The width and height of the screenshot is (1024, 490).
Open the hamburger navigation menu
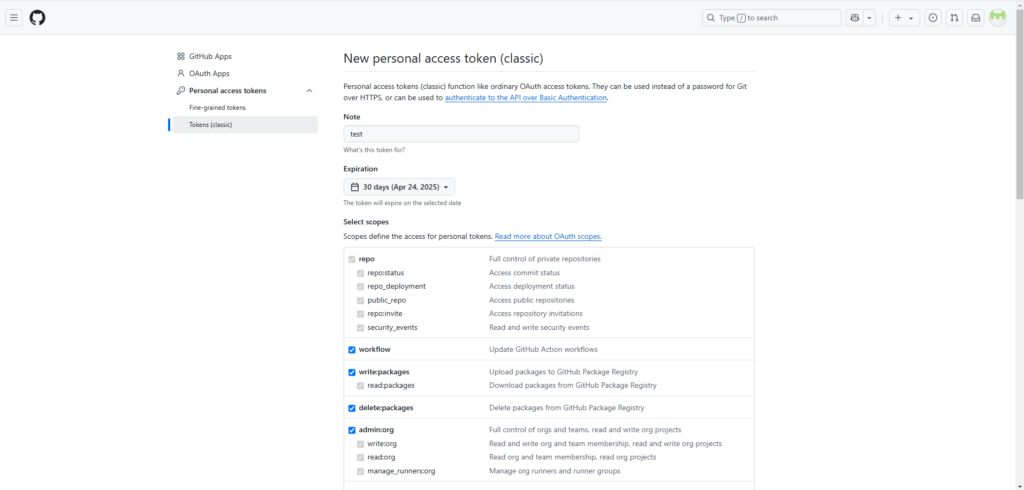pyautogui.click(x=14, y=18)
